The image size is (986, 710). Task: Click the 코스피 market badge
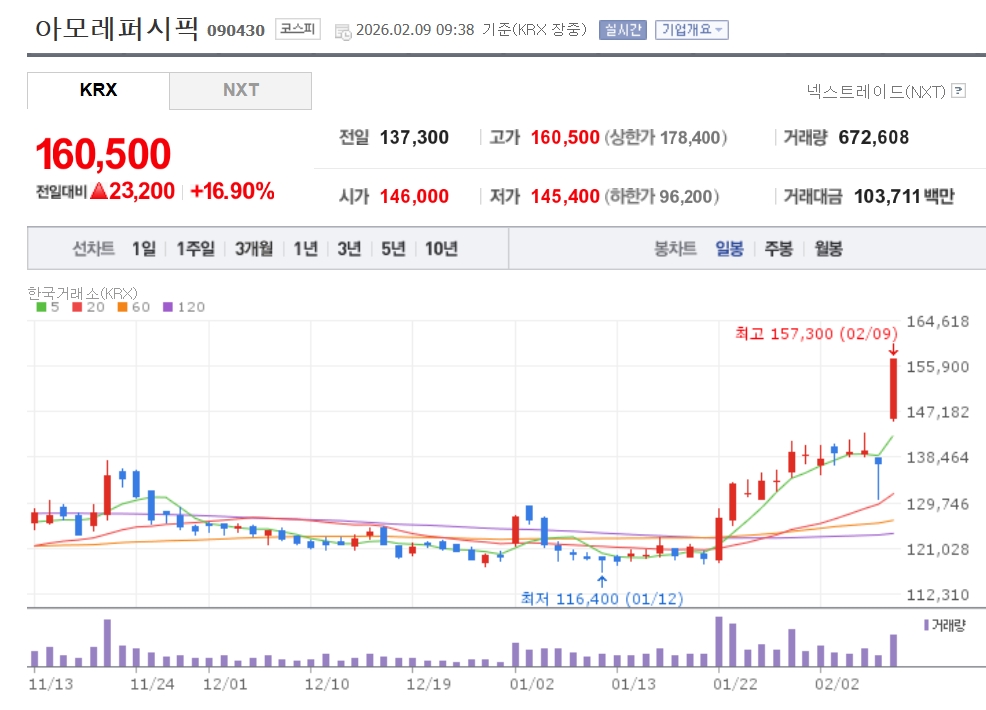(297, 30)
